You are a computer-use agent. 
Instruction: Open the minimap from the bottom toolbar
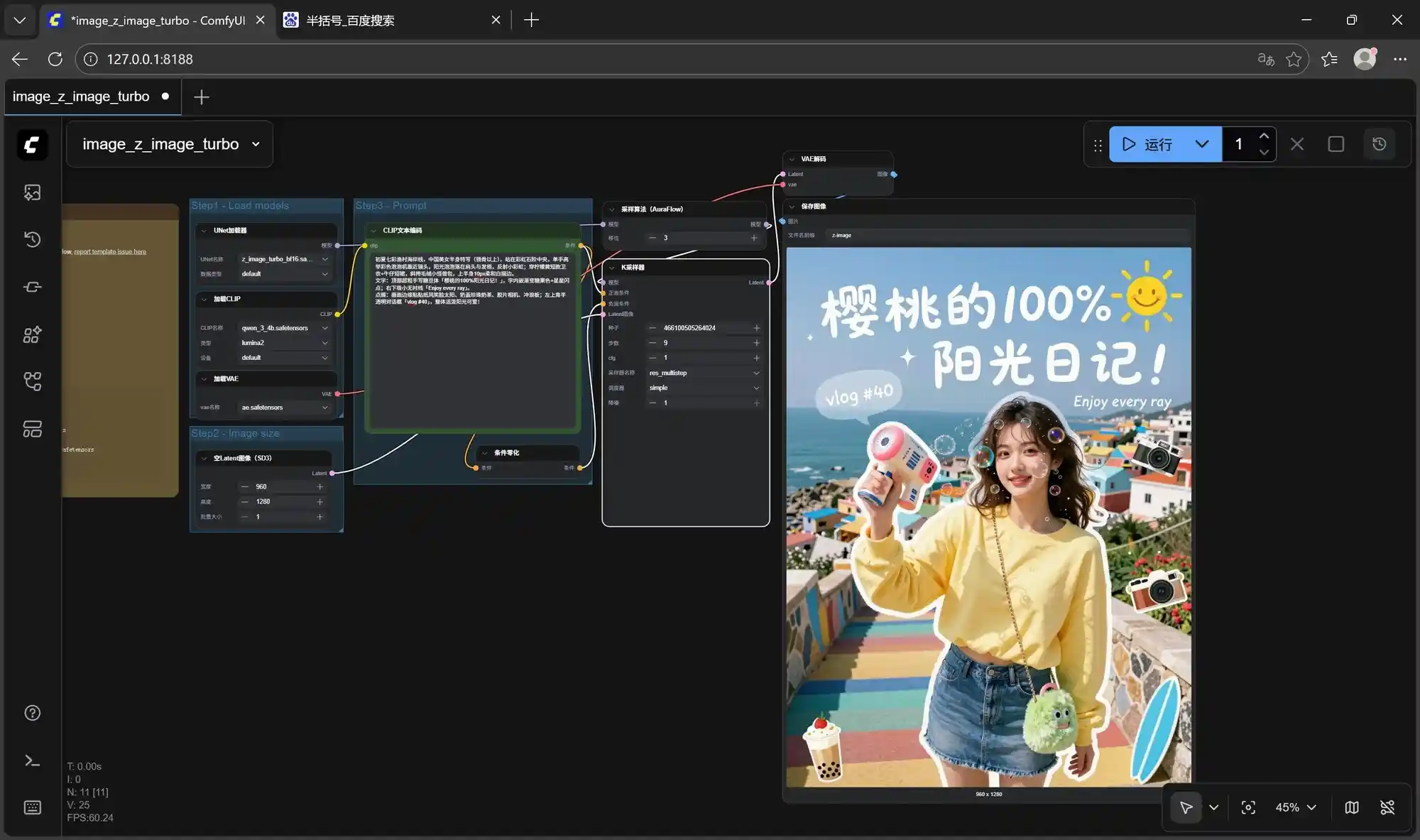point(1351,807)
